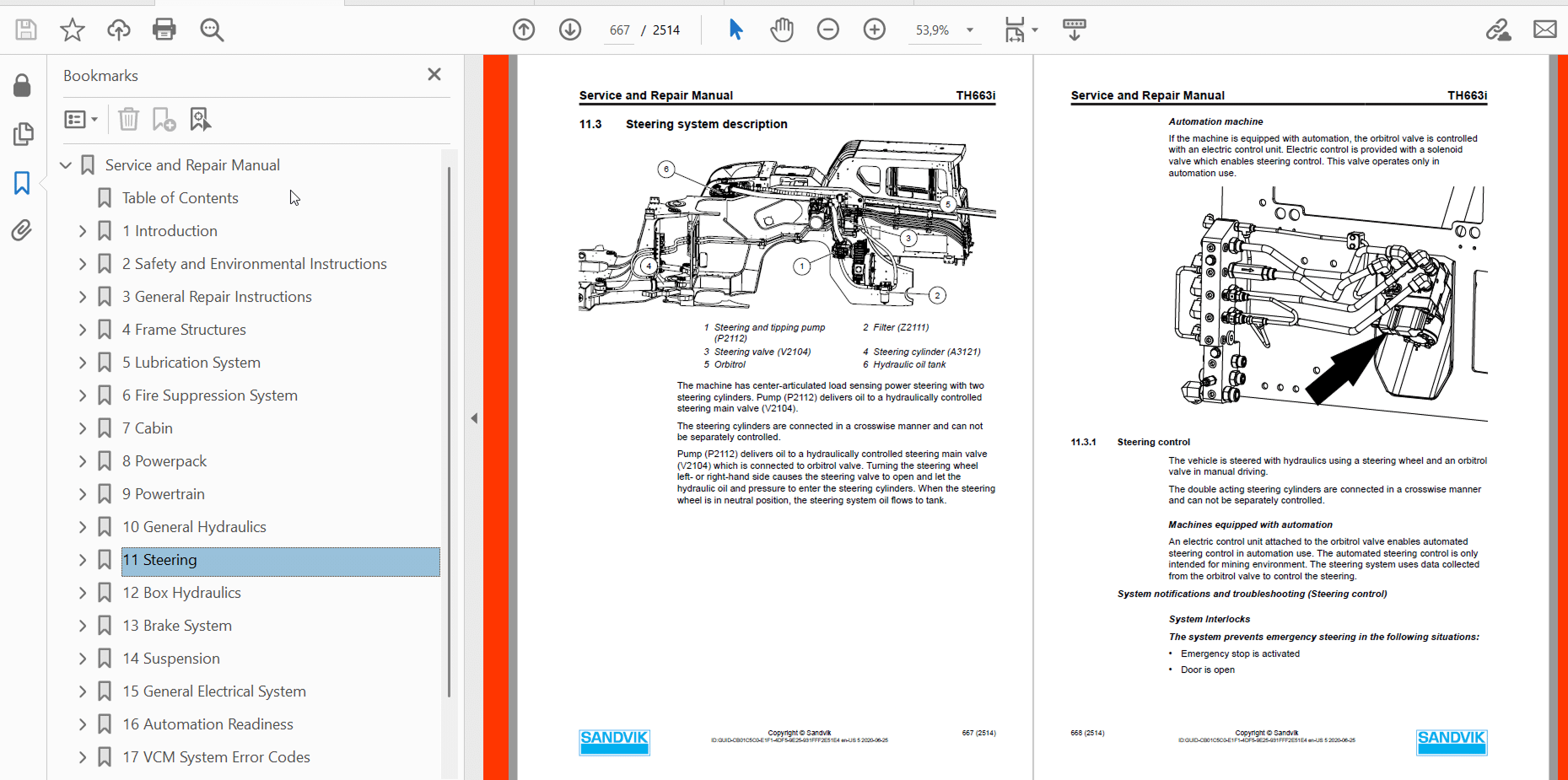
Task: Jump to 3 General Repair Instructions
Action: coord(217,297)
